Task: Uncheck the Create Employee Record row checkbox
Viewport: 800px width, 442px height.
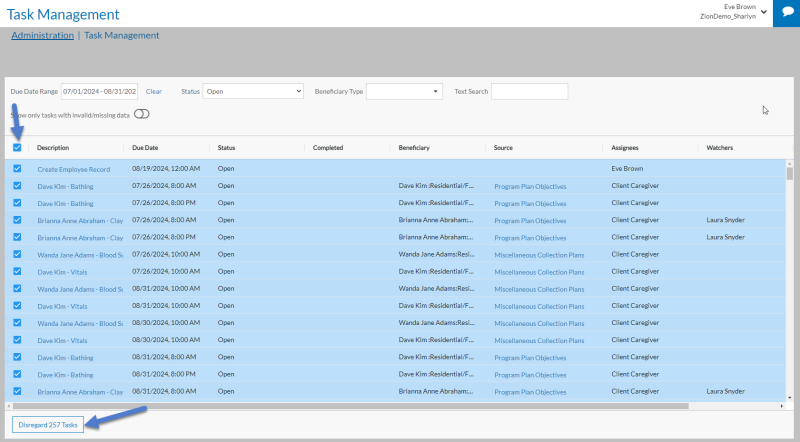Action: coord(17,169)
